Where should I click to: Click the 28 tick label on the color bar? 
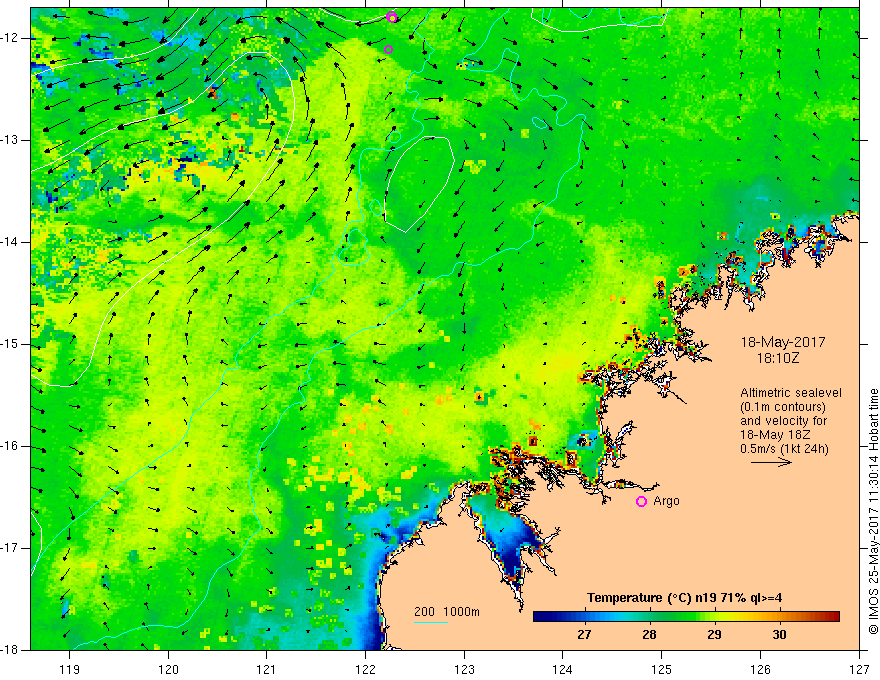coord(649,635)
